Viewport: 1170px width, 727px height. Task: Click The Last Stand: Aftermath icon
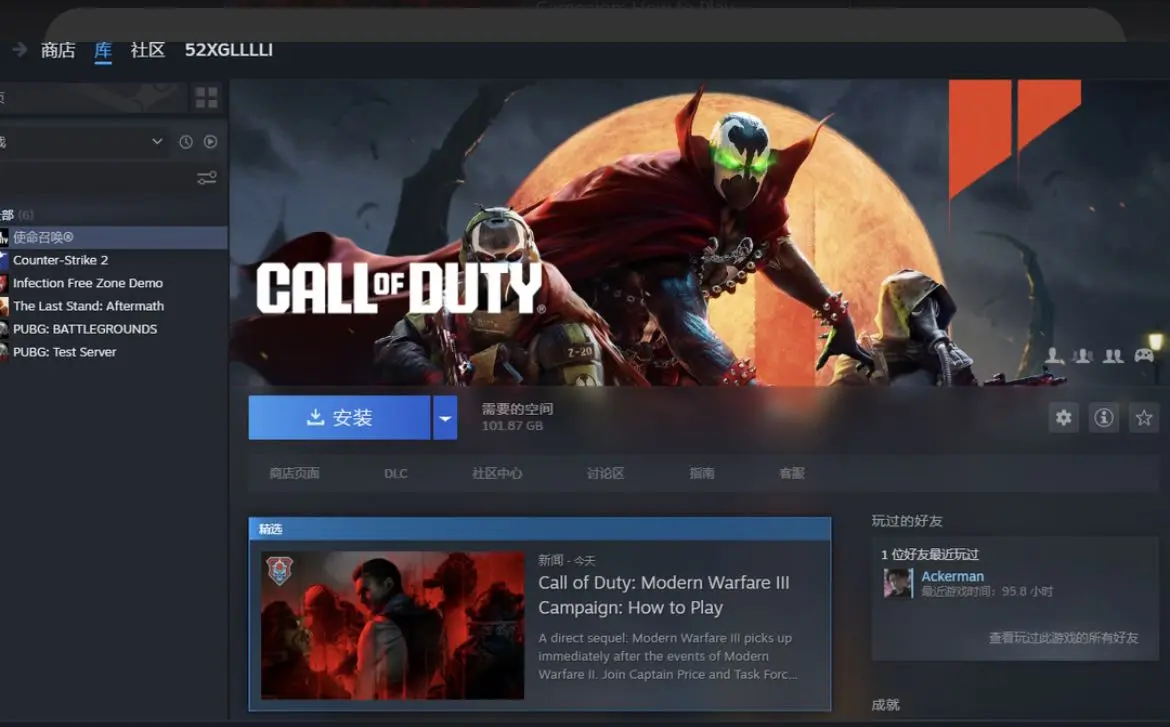(4, 307)
